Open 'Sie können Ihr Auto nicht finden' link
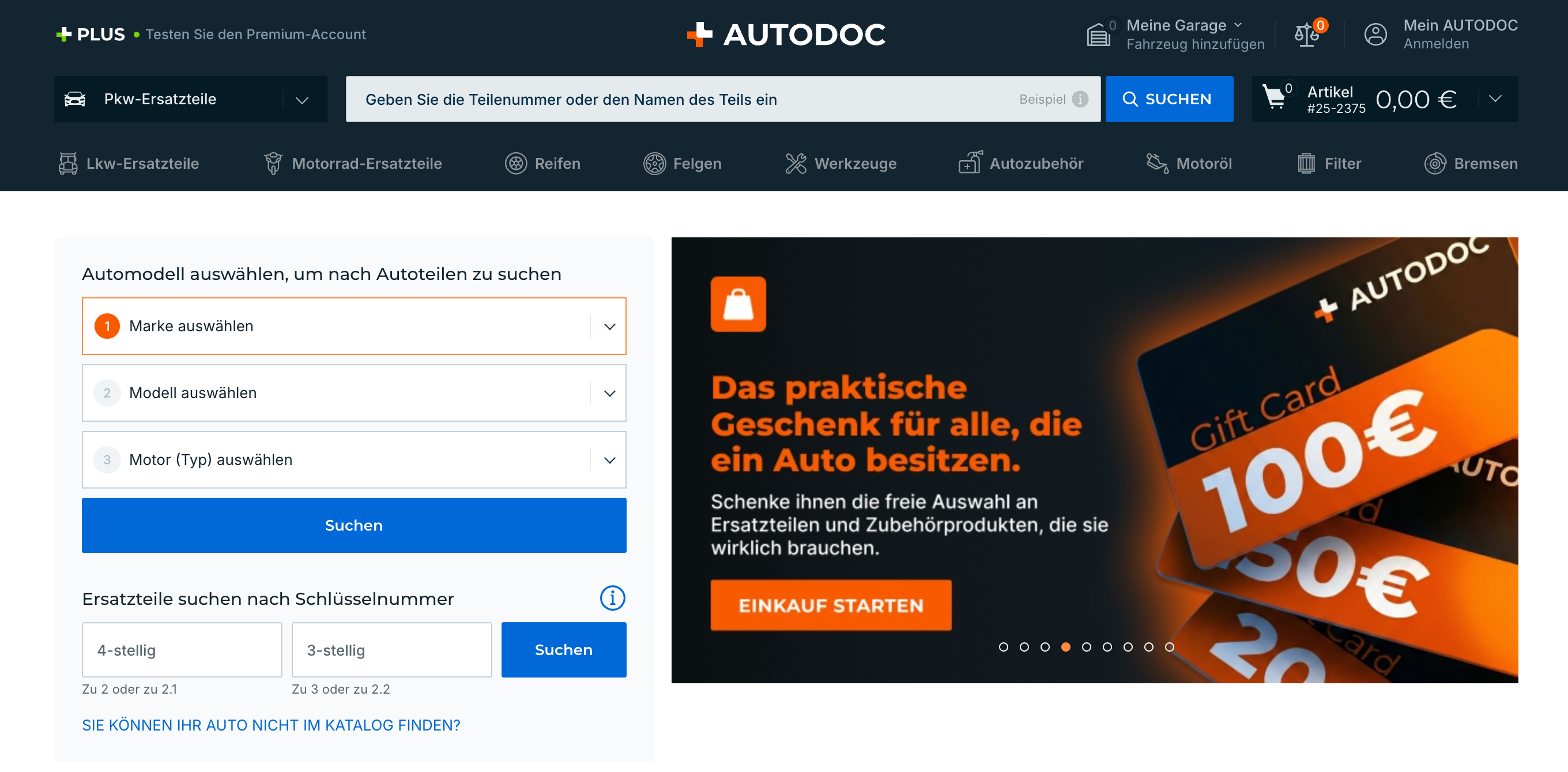 (271, 725)
